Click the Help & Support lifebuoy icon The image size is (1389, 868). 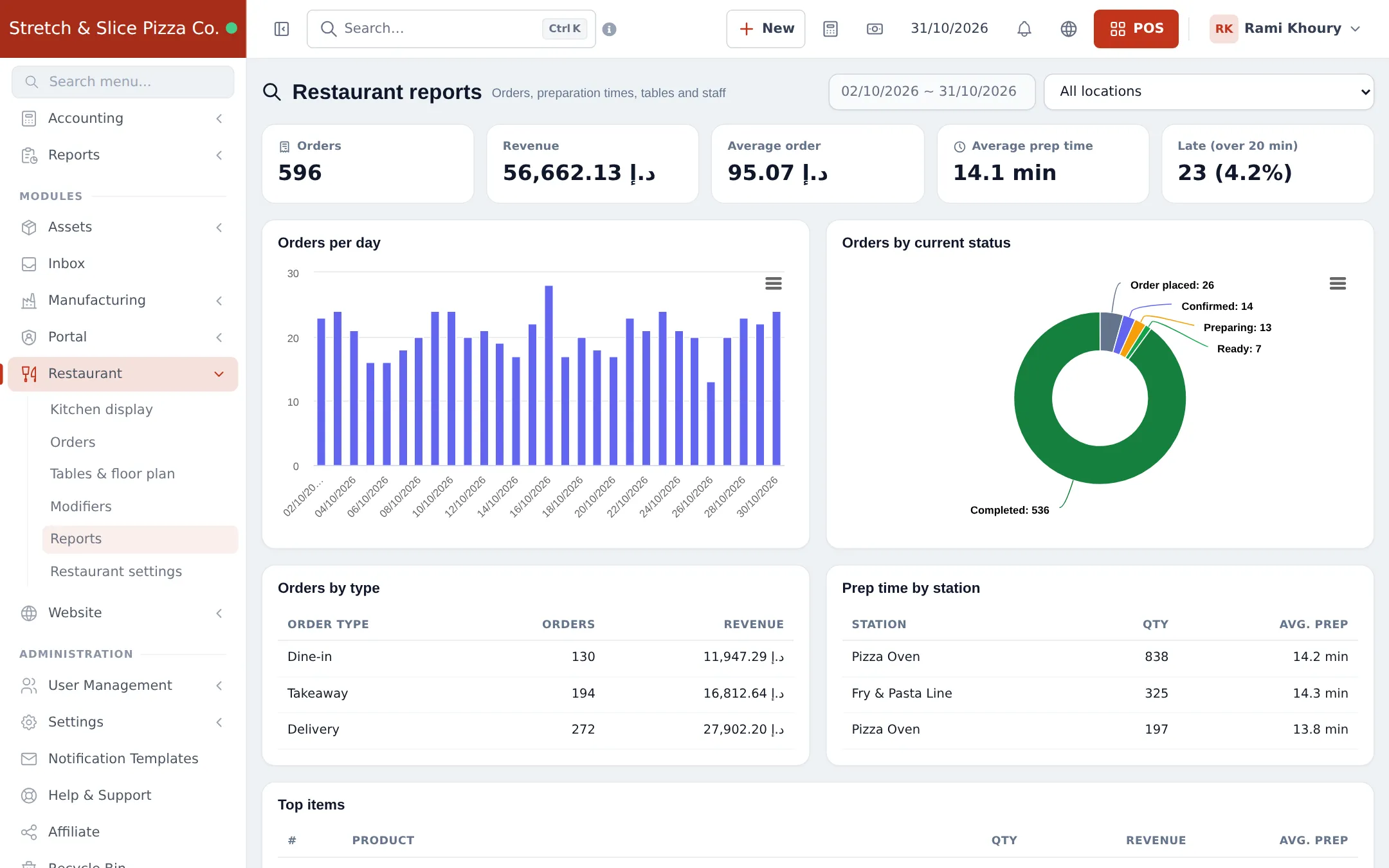tap(29, 795)
